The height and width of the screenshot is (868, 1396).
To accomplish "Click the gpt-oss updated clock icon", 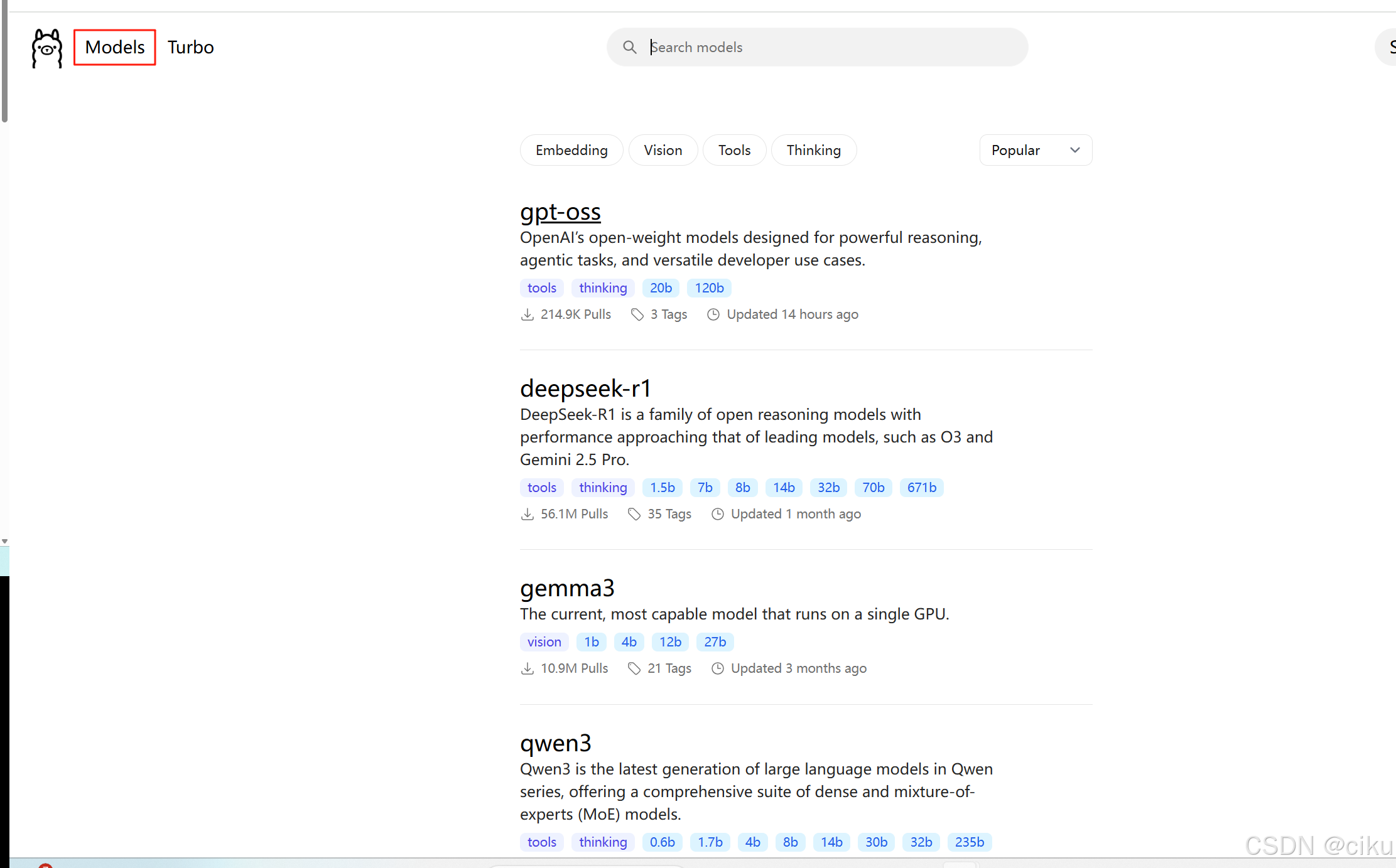I will (x=713, y=314).
